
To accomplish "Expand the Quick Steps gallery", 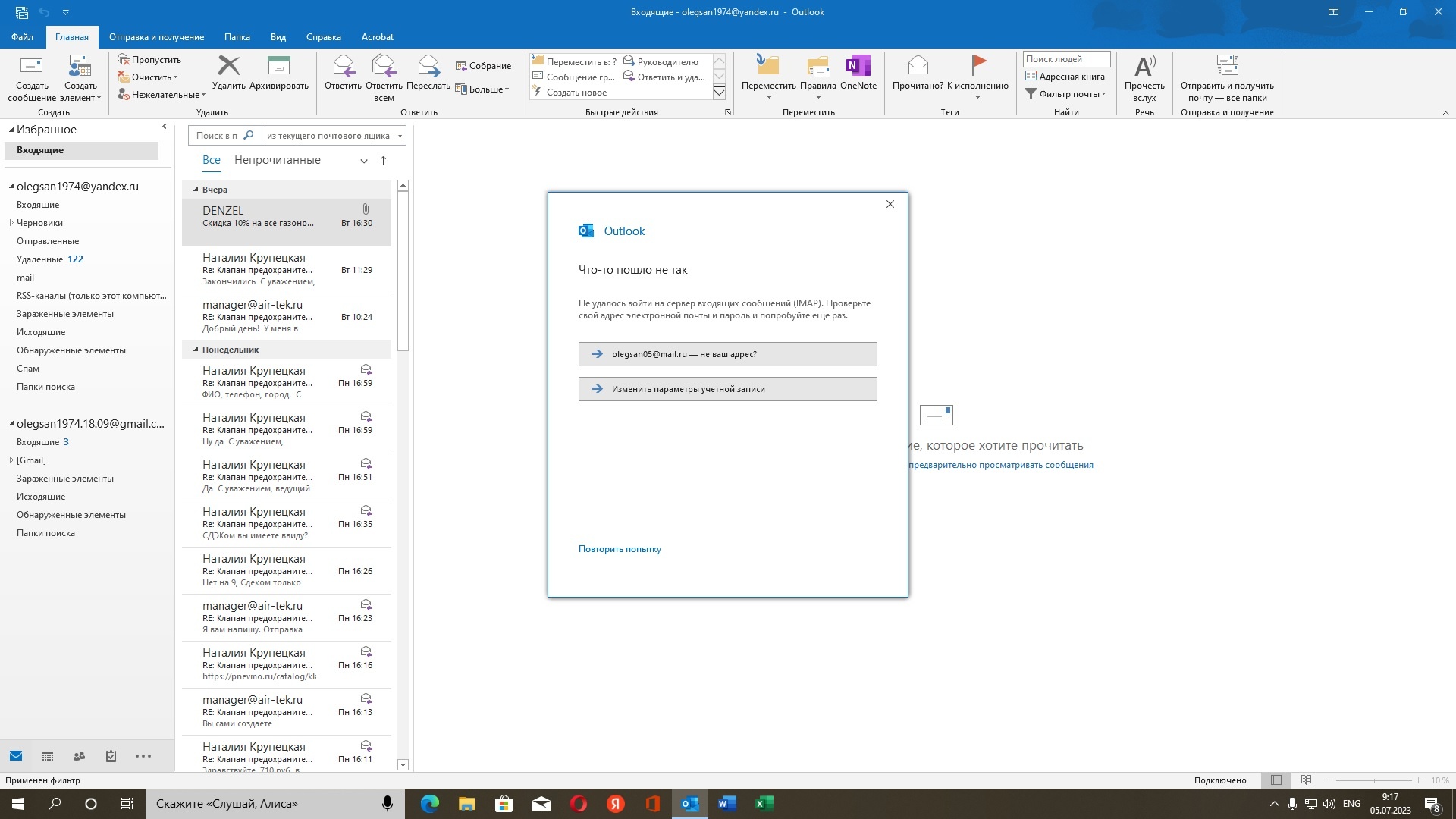I will [x=719, y=93].
